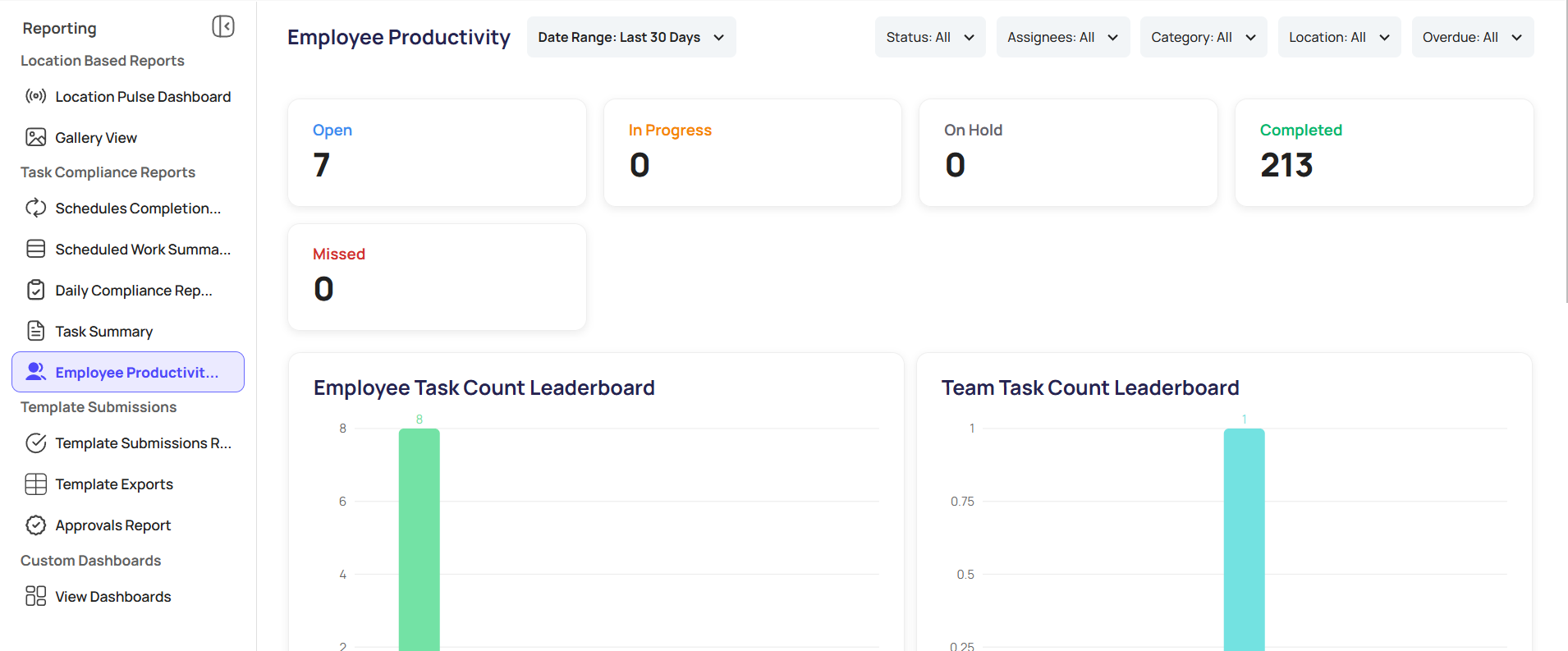Screen dimensions: 1568x651
Task: Click the green Employee leaderboard bar
Action: (x=420, y=539)
